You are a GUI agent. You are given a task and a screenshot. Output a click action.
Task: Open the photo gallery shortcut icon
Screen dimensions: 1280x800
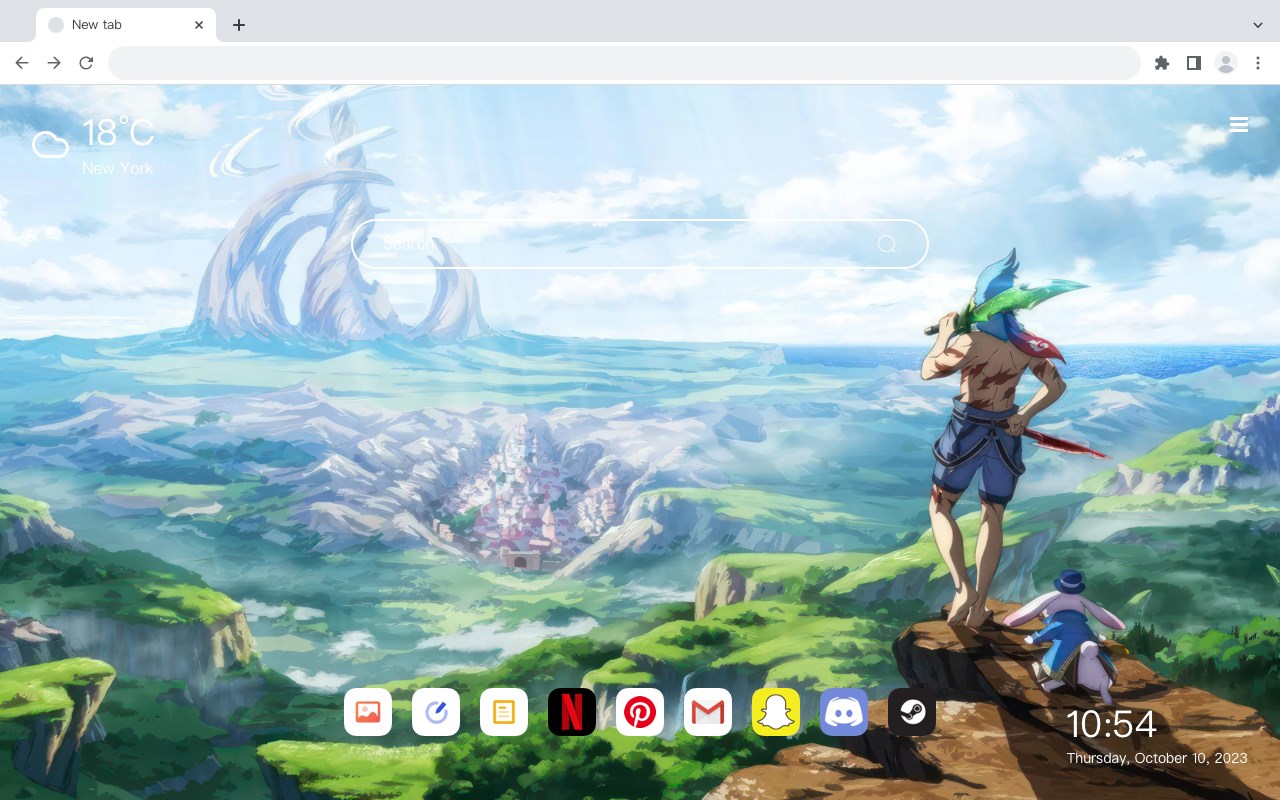(x=368, y=712)
